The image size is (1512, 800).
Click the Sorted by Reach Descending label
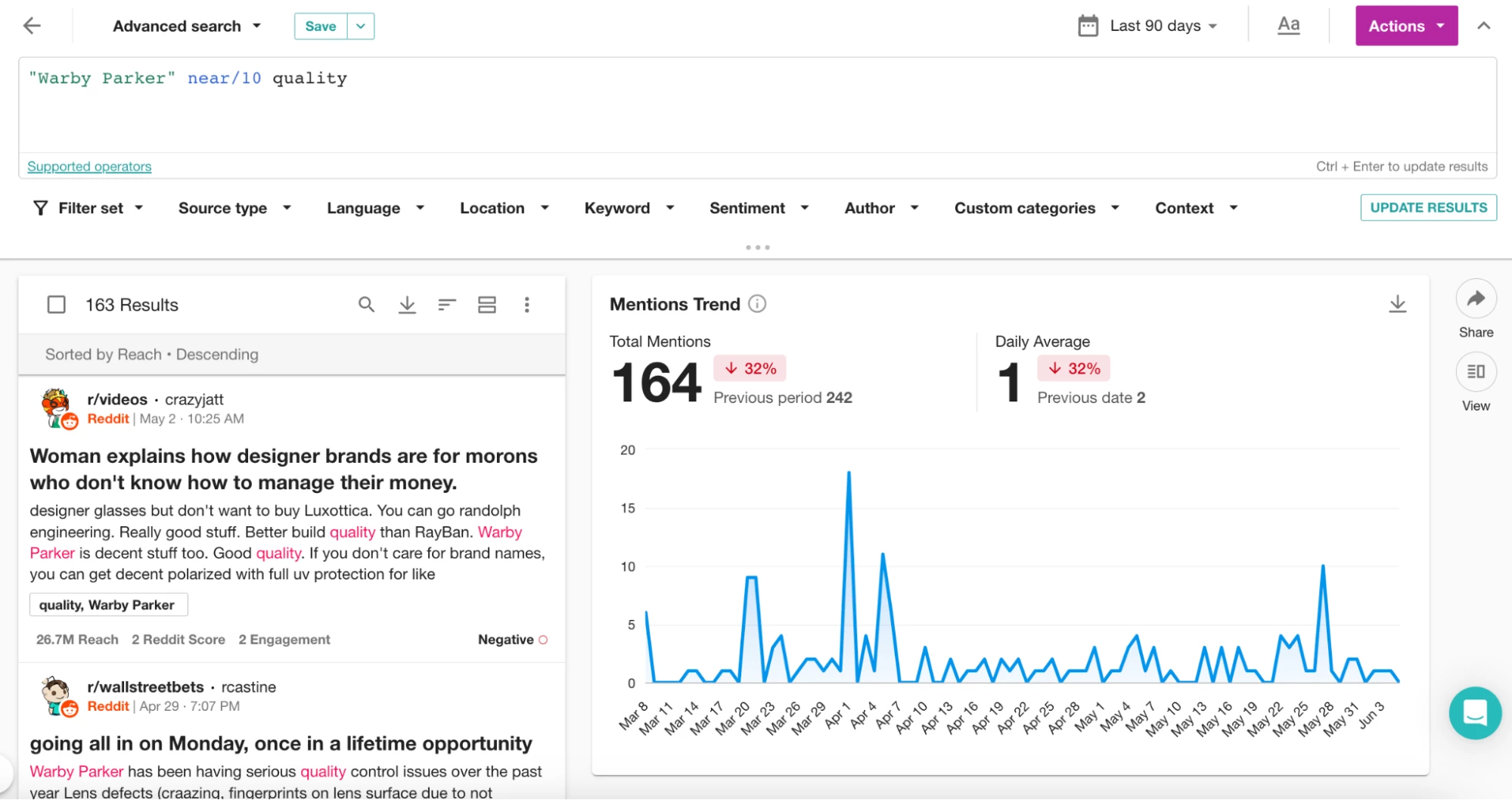click(x=151, y=354)
